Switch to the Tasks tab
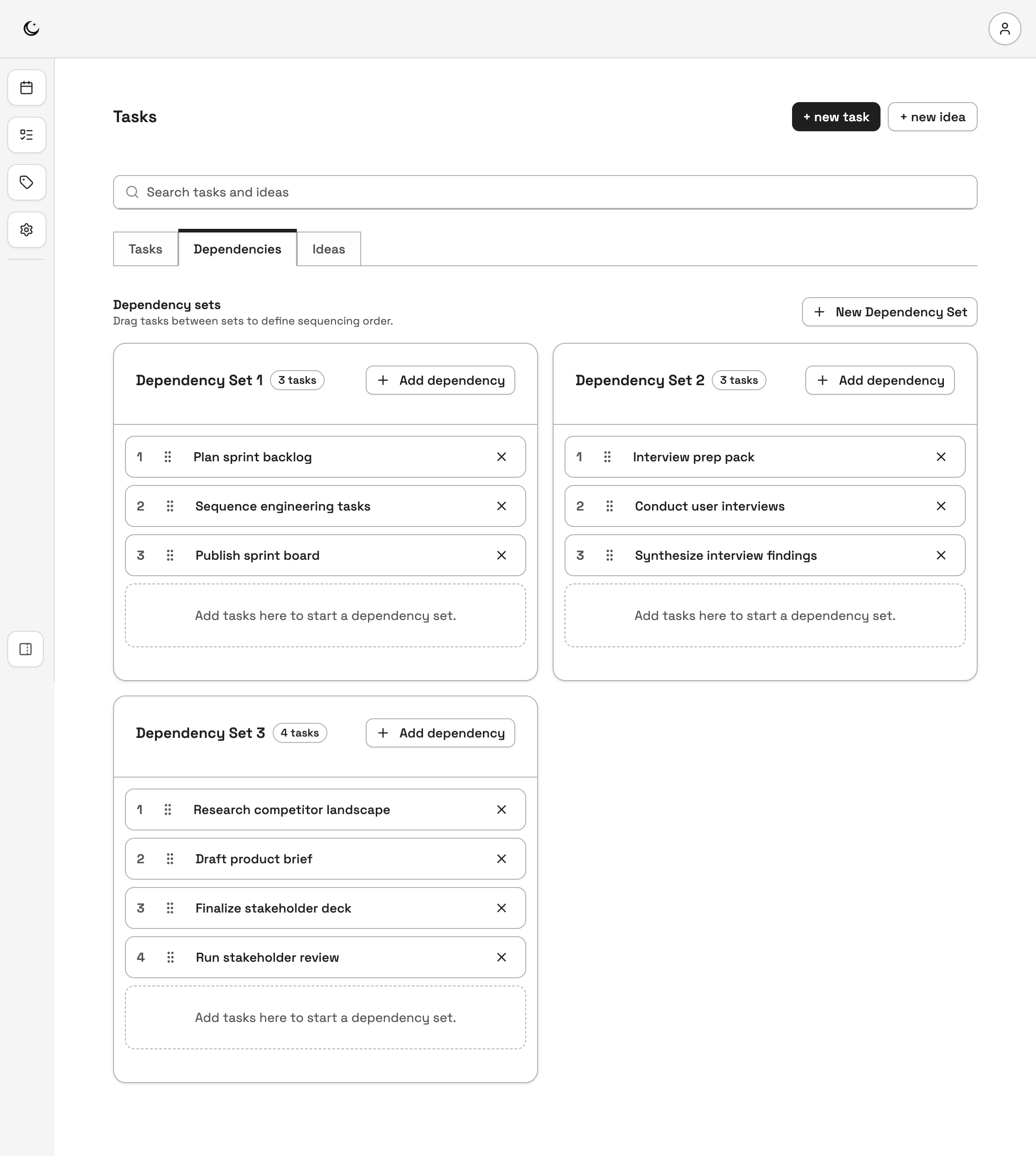 pyautogui.click(x=145, y=249)
